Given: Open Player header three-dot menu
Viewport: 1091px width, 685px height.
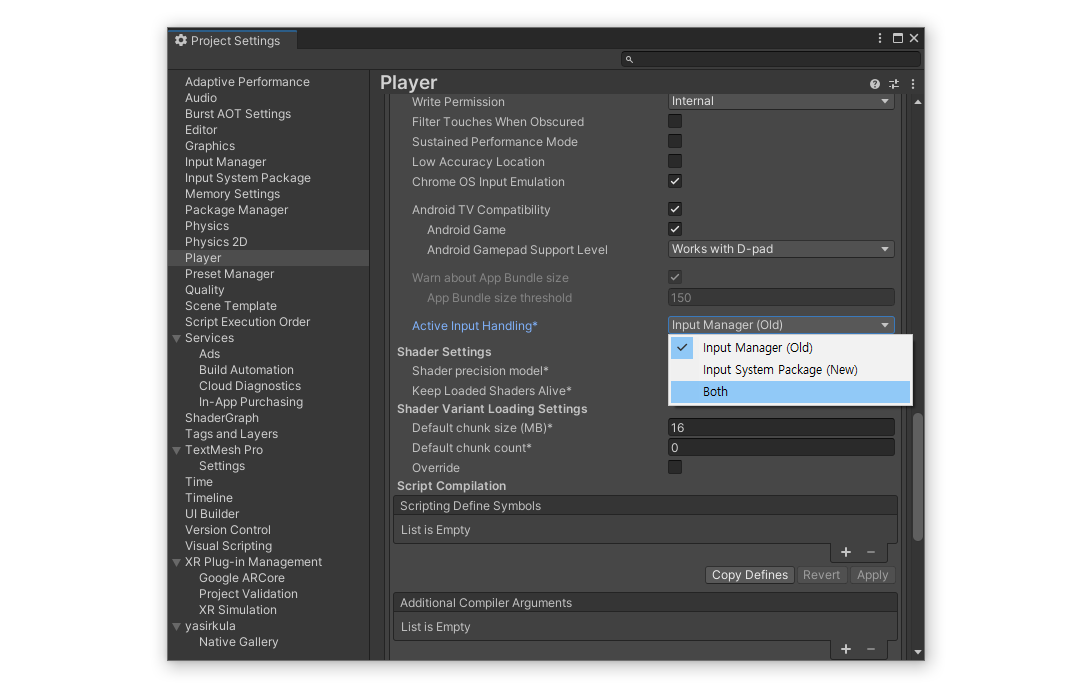Looking at the screenshot, I should point(913,84).
